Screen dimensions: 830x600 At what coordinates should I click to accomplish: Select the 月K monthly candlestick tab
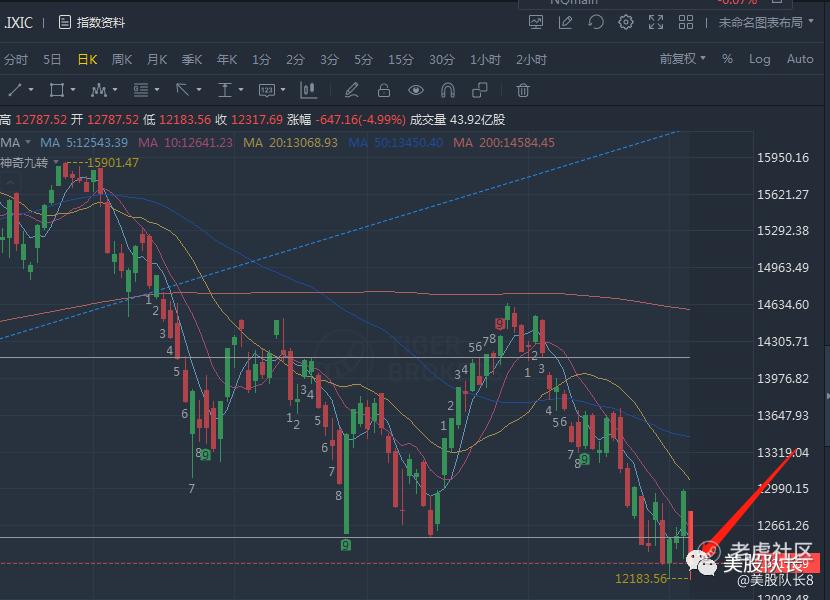point(157,59)
